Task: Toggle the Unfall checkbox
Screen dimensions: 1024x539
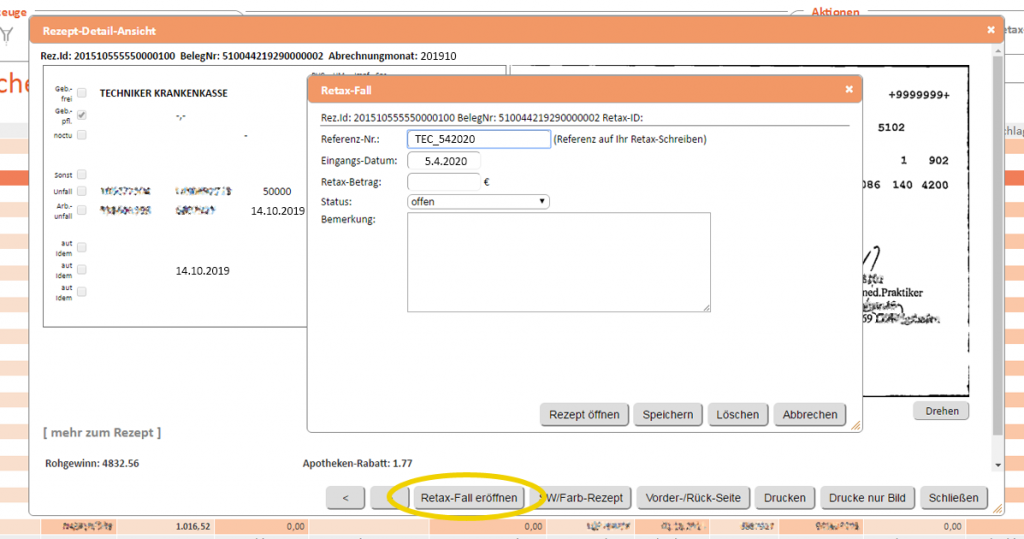Action: pyautogui.click(x=82, y=190)
